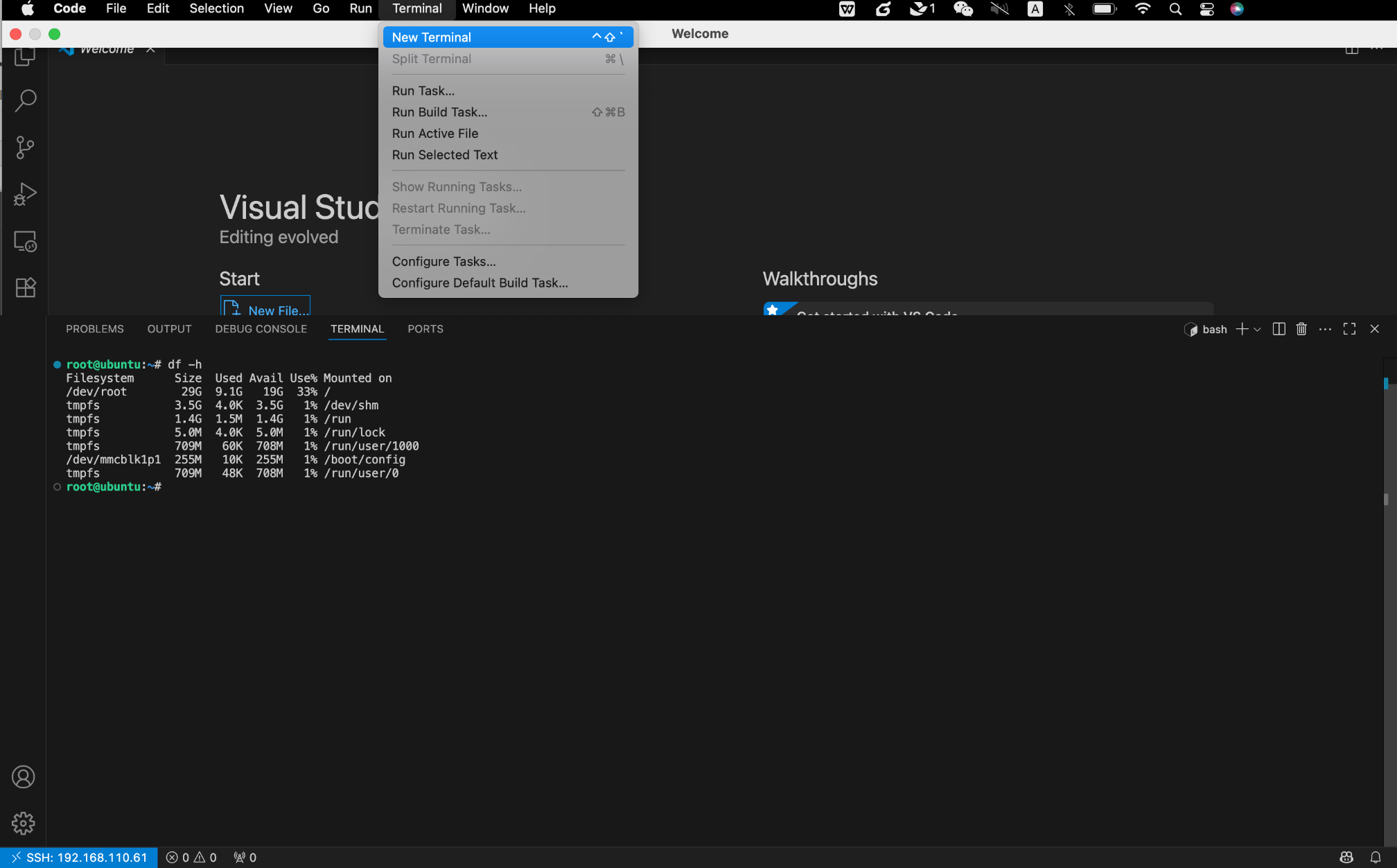Open the Search sidebar view
The width and height of the screenshot is (1397, 868).
(25, 100)
